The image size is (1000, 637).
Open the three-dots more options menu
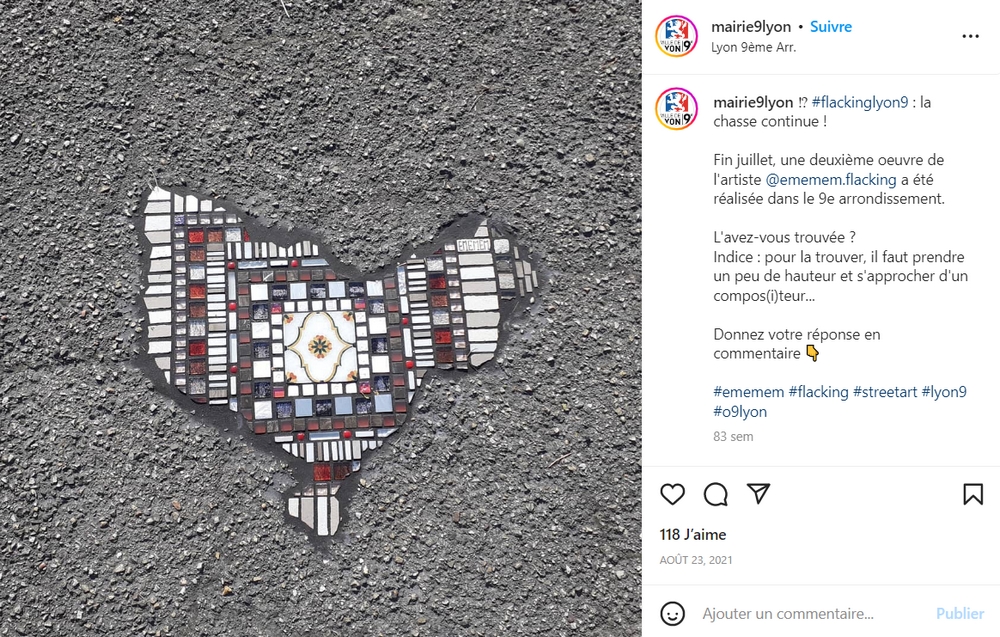coord(970,36)
